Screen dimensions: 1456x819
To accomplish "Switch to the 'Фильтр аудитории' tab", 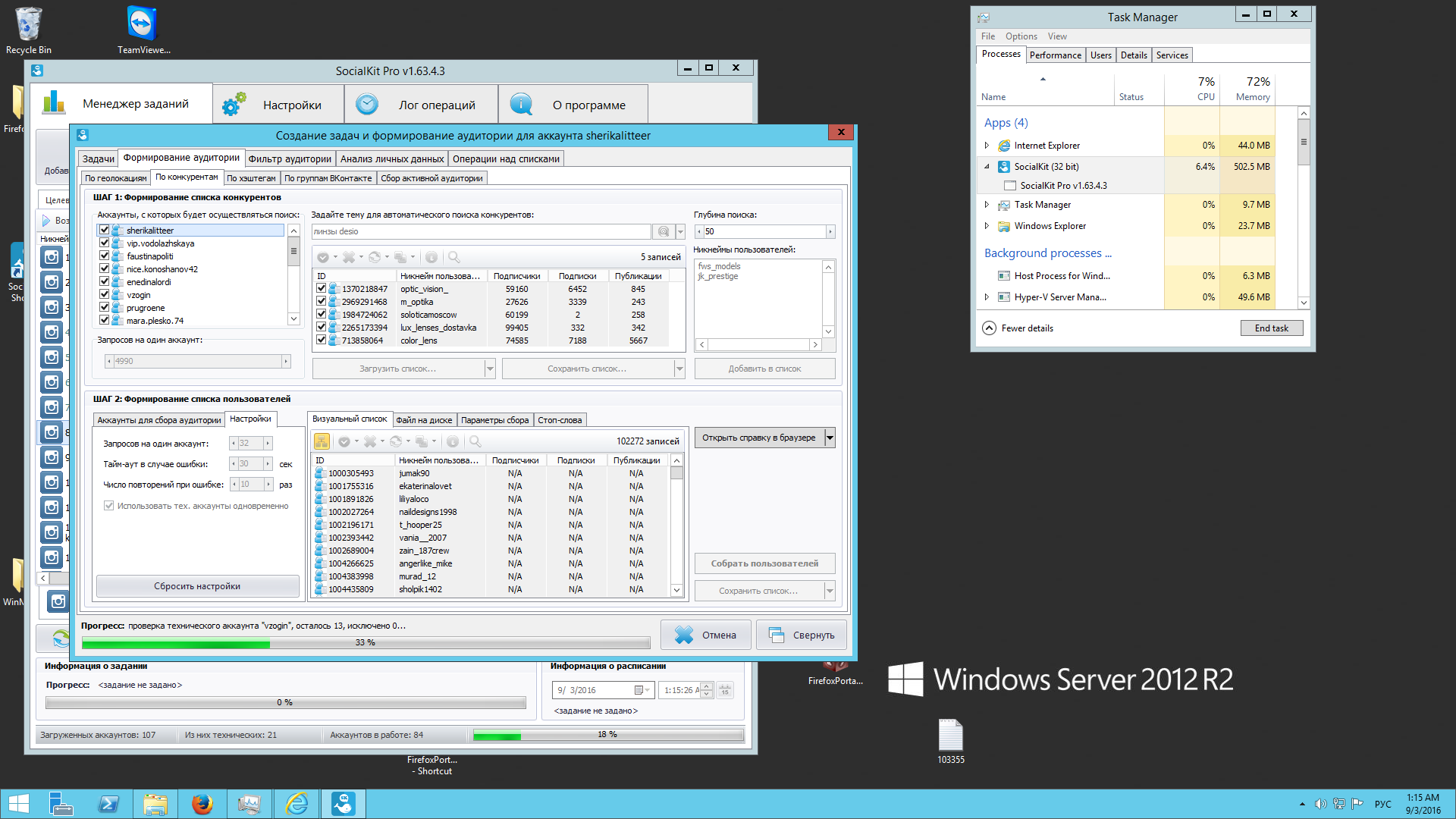I will pos(290,158).
